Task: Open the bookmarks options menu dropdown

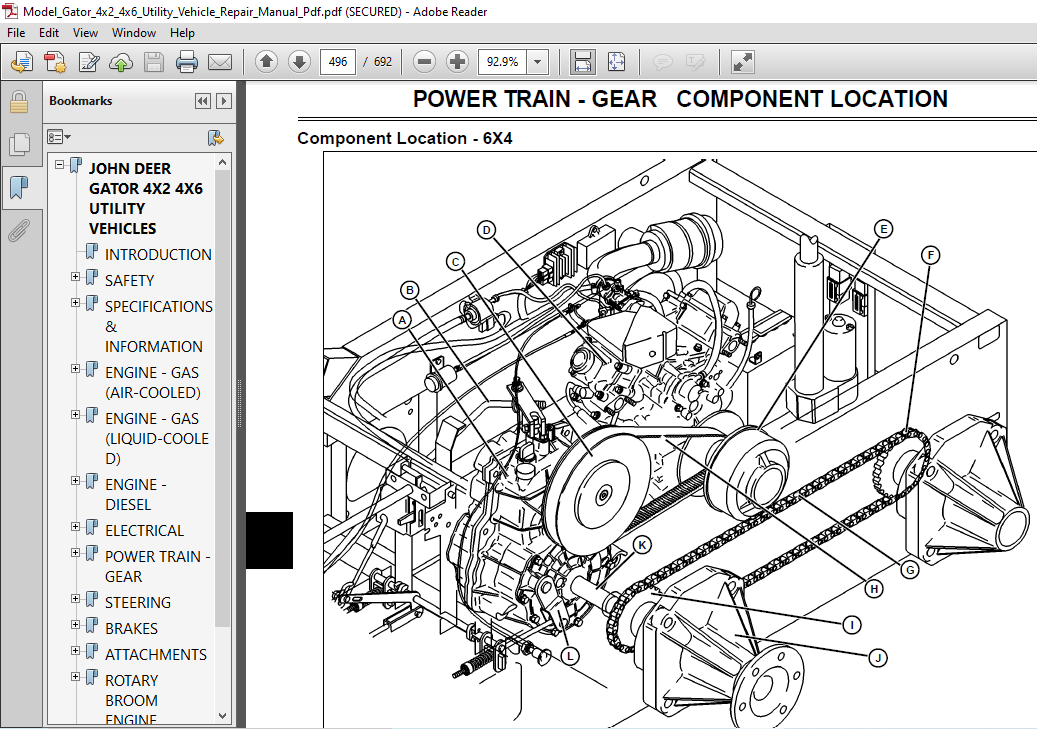Action: tap(59, 138)
